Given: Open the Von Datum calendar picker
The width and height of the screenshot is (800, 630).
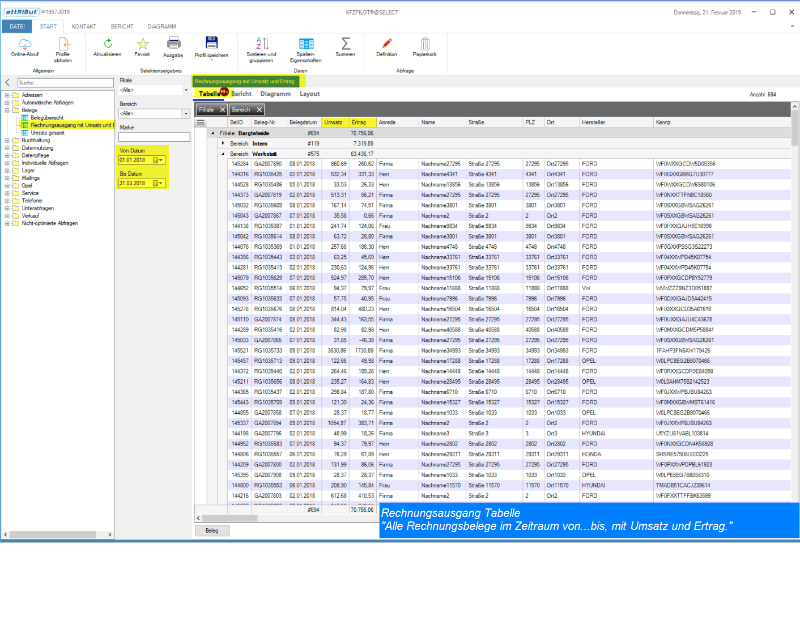Looking at the screenshot, I should (159, 159).
